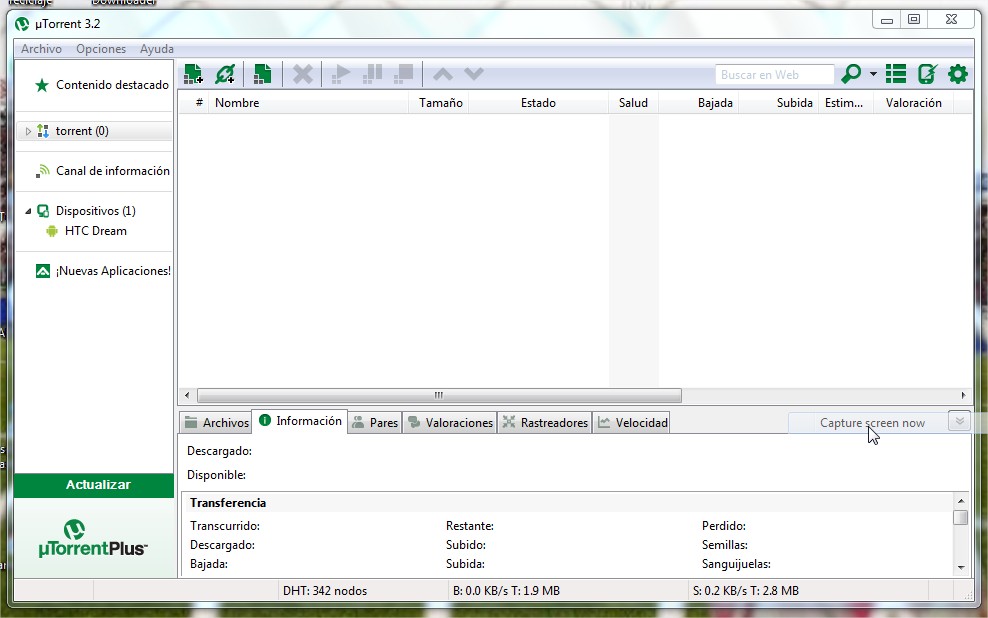Click the Add Torrent toolbar icon
The width and height of the screenshot is (988, 618).
(x=193, y=74)
